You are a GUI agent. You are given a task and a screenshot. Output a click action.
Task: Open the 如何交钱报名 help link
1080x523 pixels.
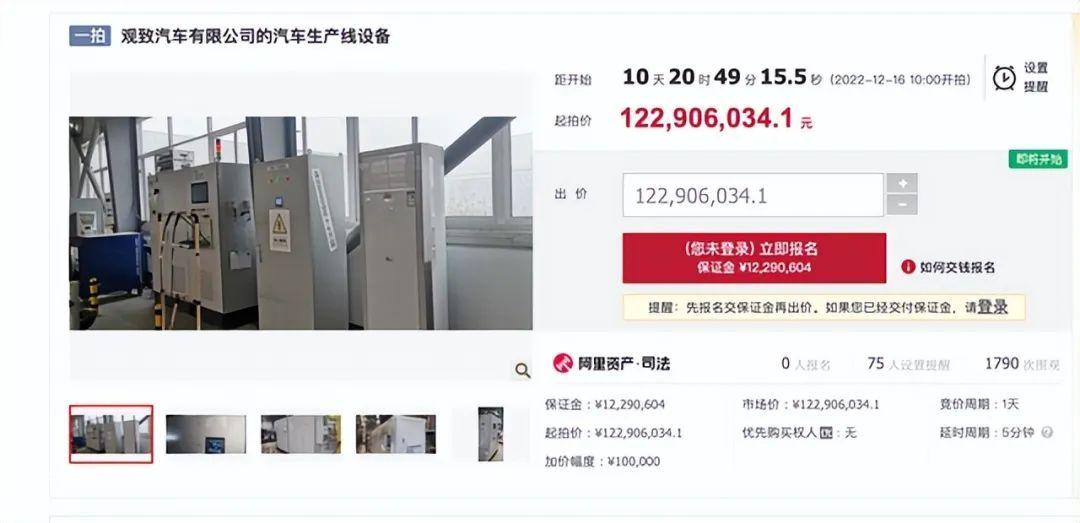[957, 267]
